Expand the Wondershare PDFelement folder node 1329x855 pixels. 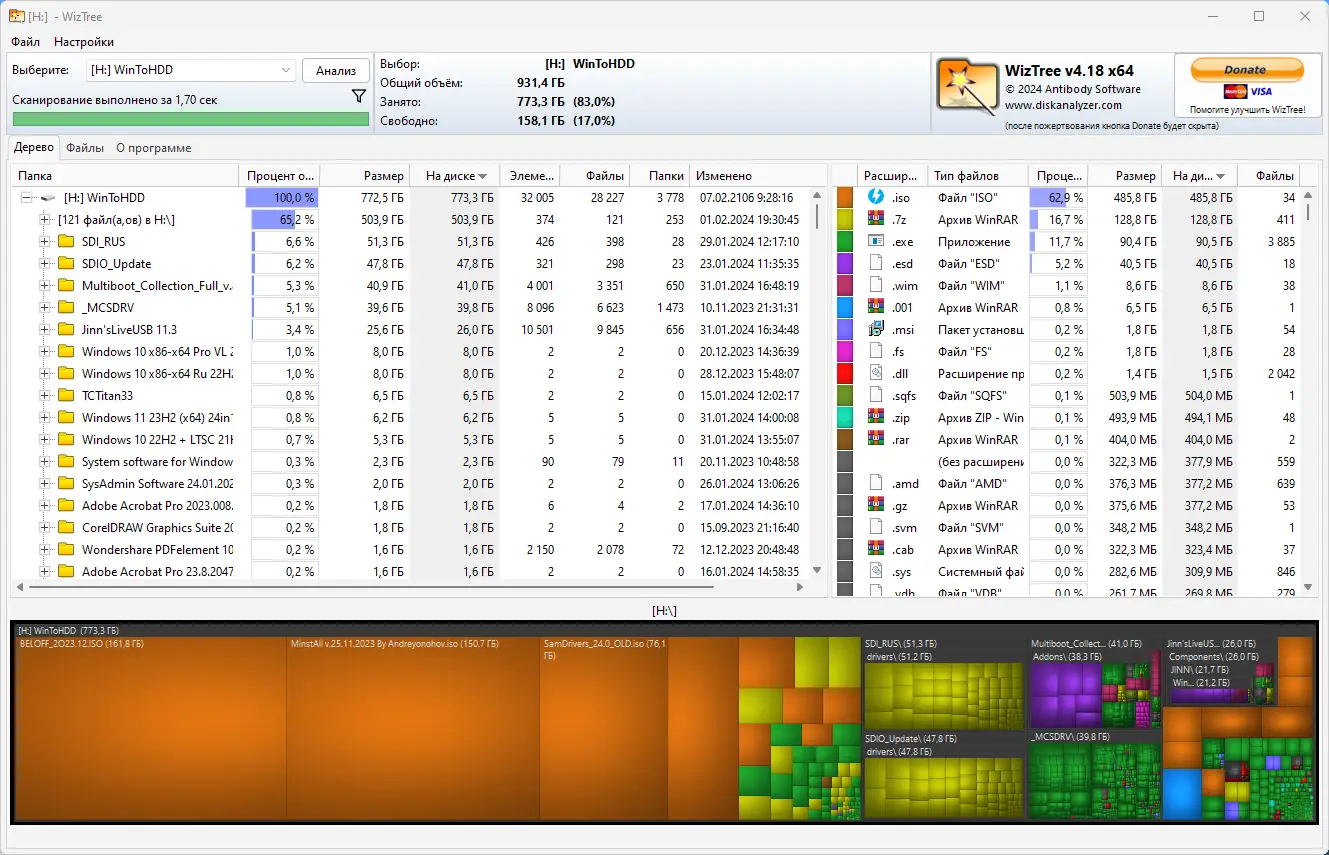click(x=44, y=550)
